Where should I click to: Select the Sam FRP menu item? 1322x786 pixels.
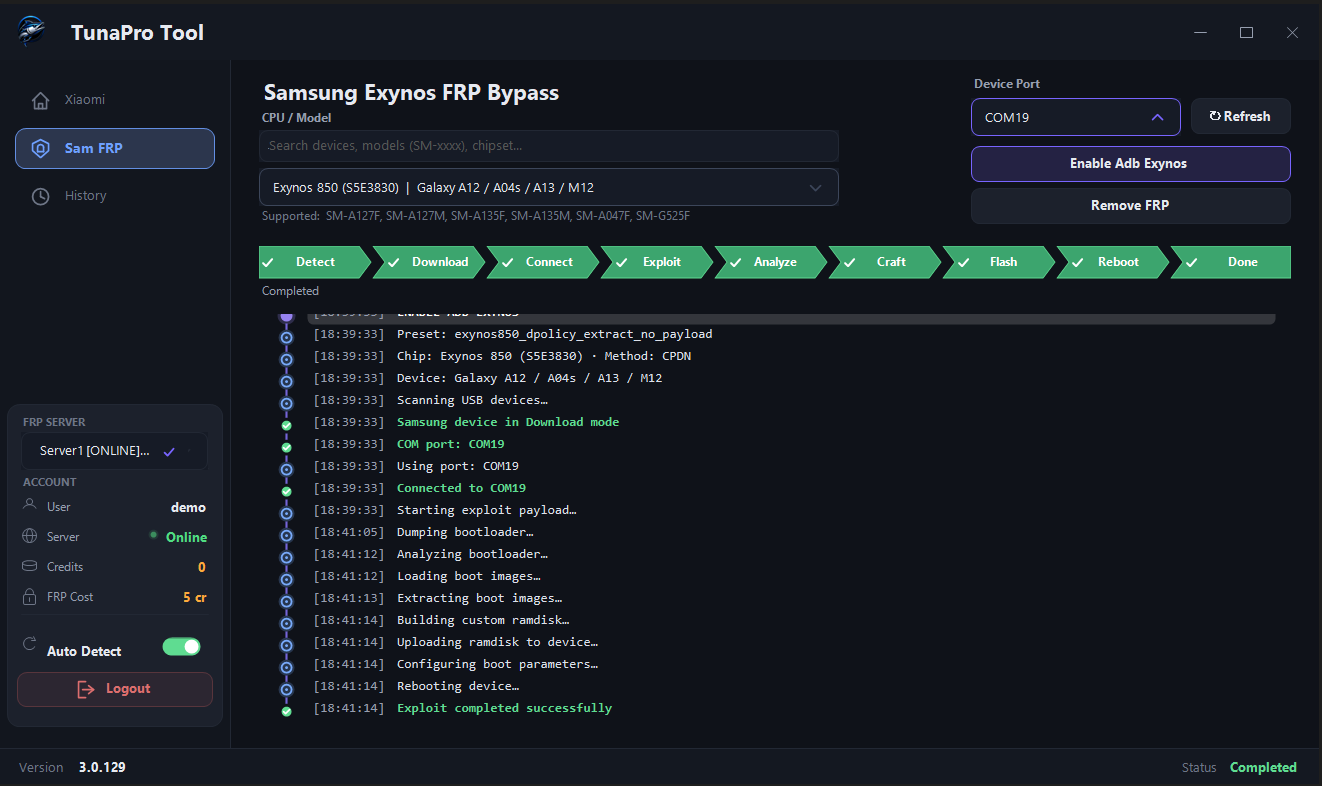[x=114, y=148]
